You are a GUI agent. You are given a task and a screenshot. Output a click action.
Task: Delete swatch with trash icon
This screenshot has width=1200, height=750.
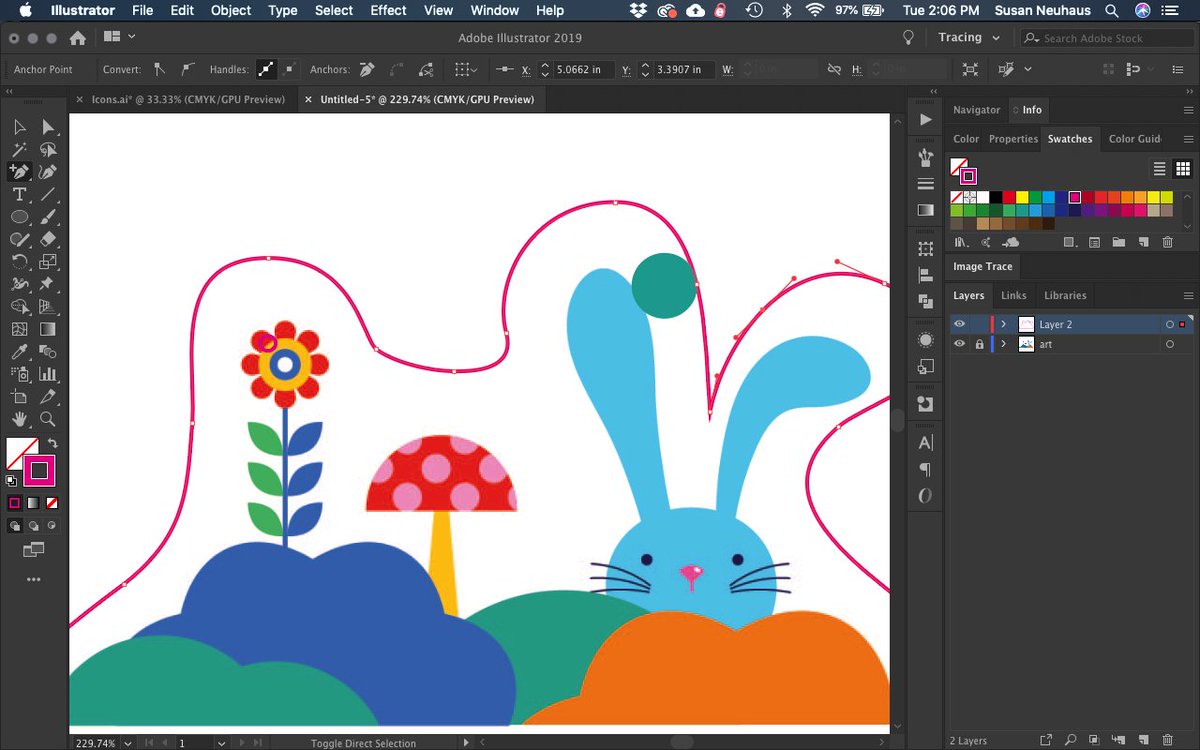(x=1167, y=242)
